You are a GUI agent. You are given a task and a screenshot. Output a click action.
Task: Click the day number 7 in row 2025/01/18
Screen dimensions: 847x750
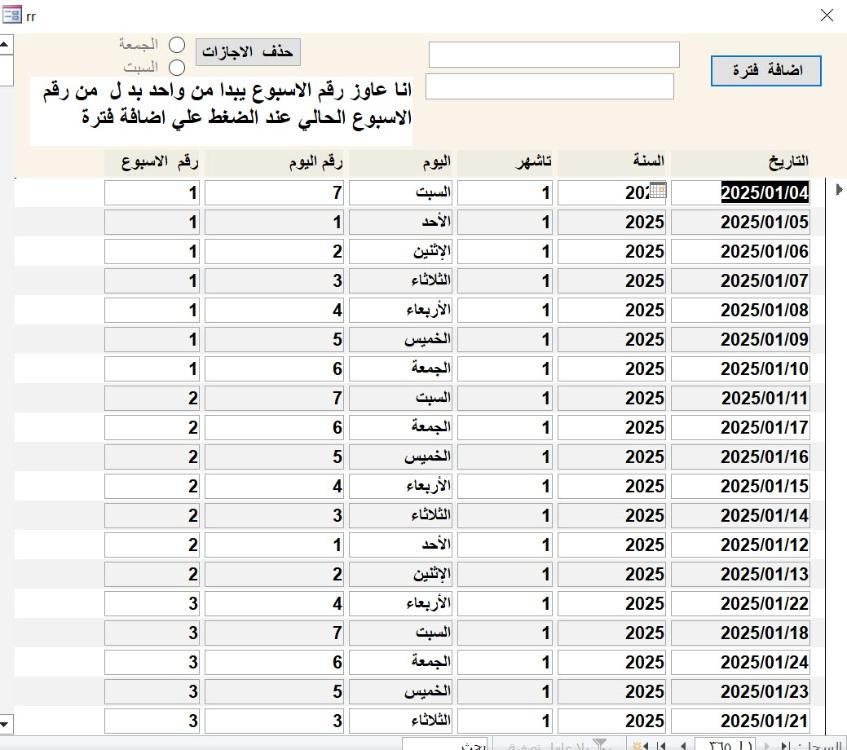click(x=274, y=633)
